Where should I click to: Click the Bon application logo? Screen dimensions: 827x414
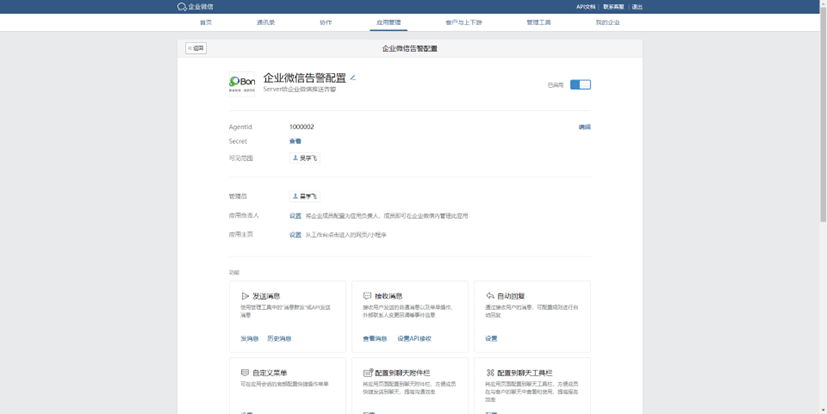coord(242,83)
